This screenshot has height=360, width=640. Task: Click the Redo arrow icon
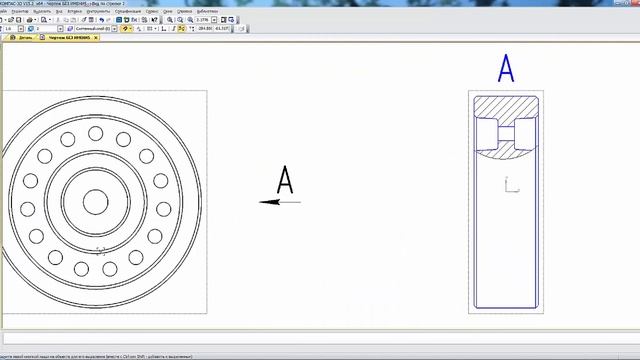pos(108,20)
